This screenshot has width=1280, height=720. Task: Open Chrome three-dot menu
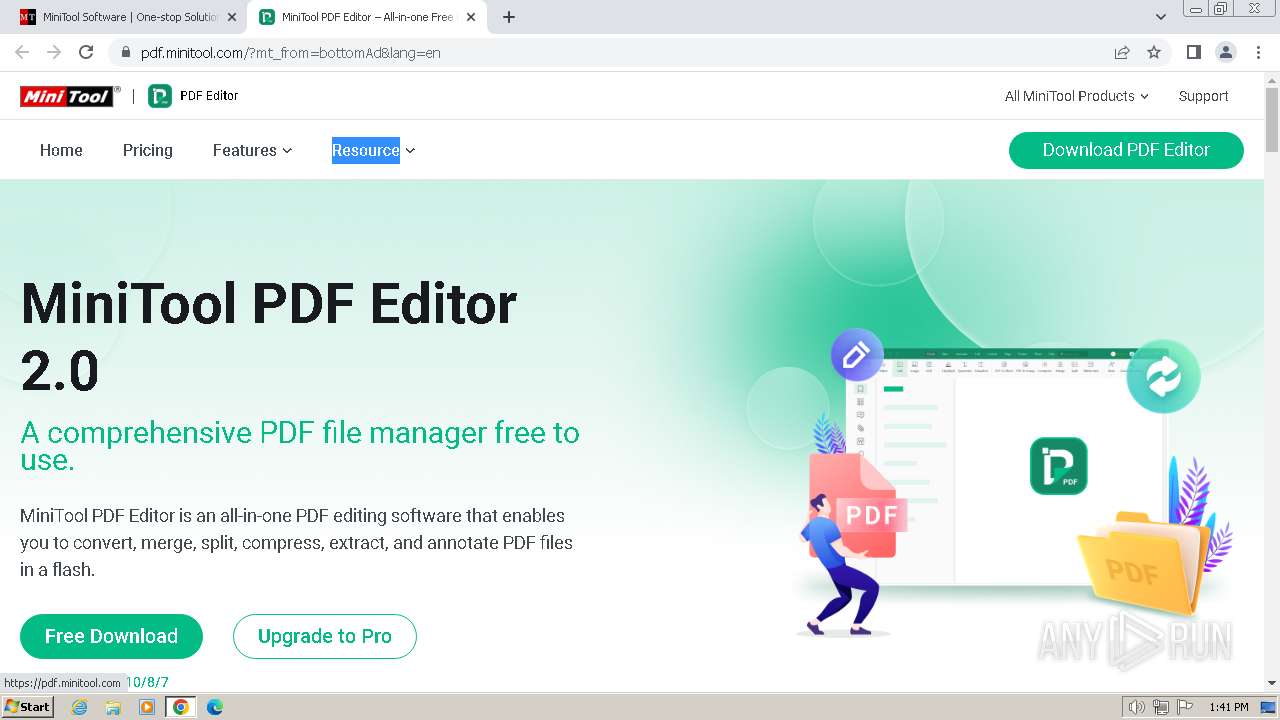[1259, 52]
